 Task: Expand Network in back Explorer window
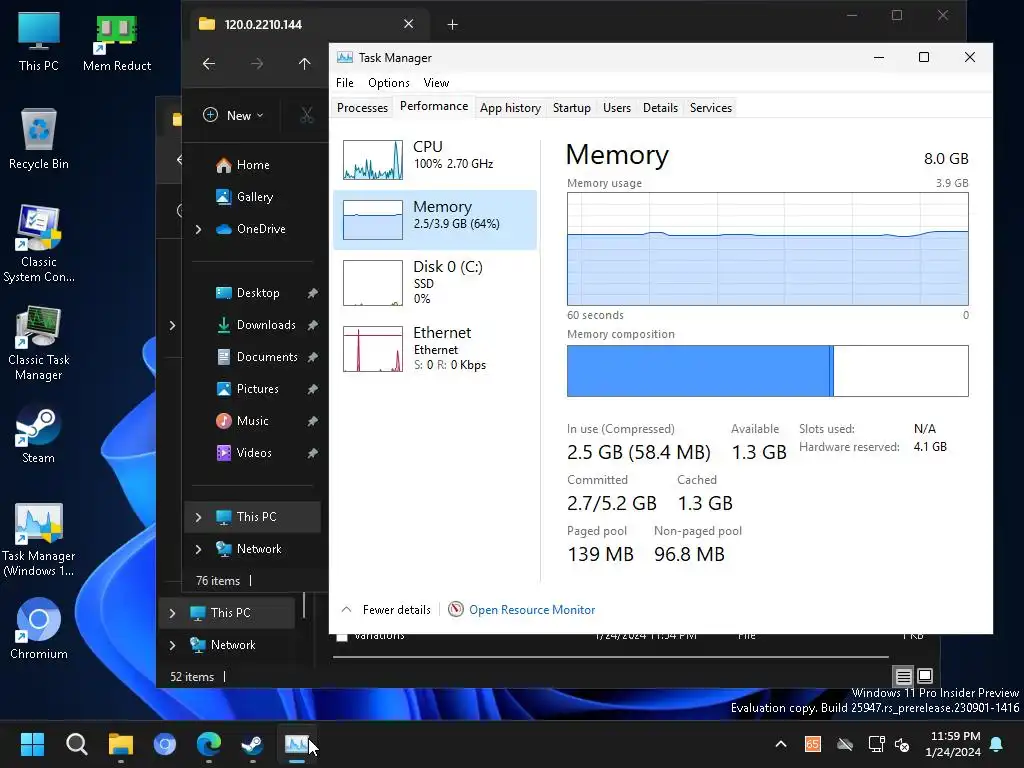point(172,645)
